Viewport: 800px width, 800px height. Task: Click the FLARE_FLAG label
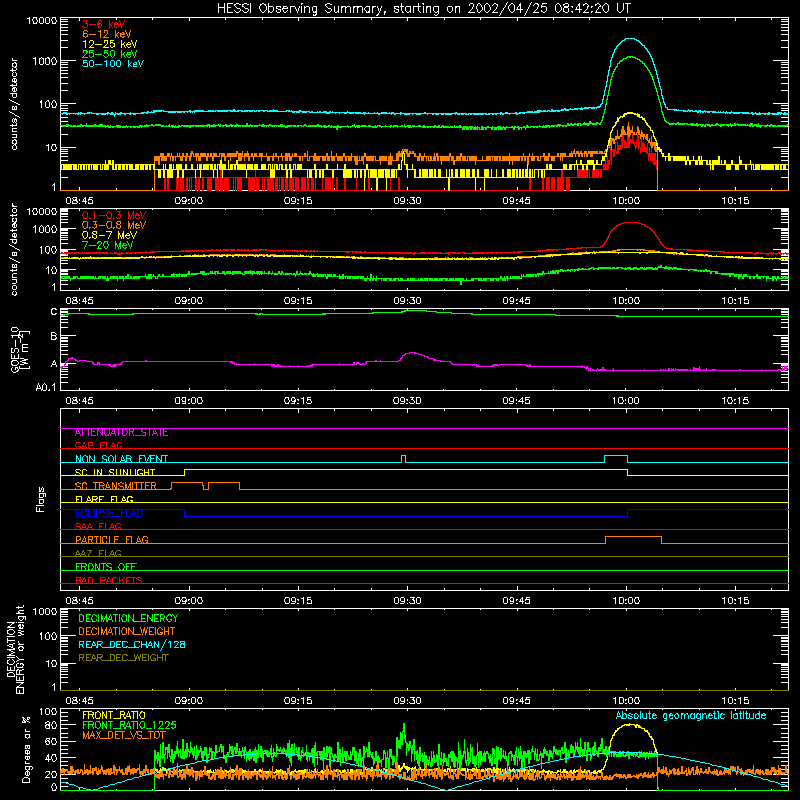click(104, 499)
